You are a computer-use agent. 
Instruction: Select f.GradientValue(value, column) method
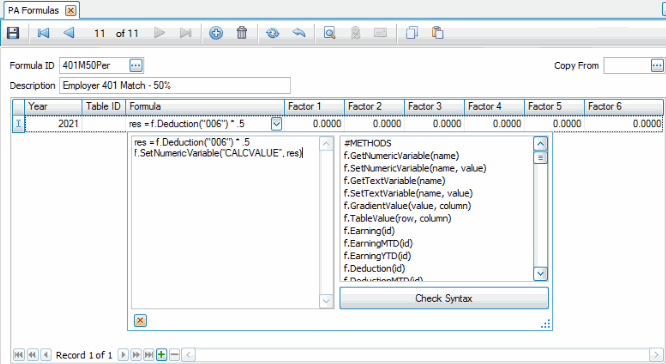[407, 206]
